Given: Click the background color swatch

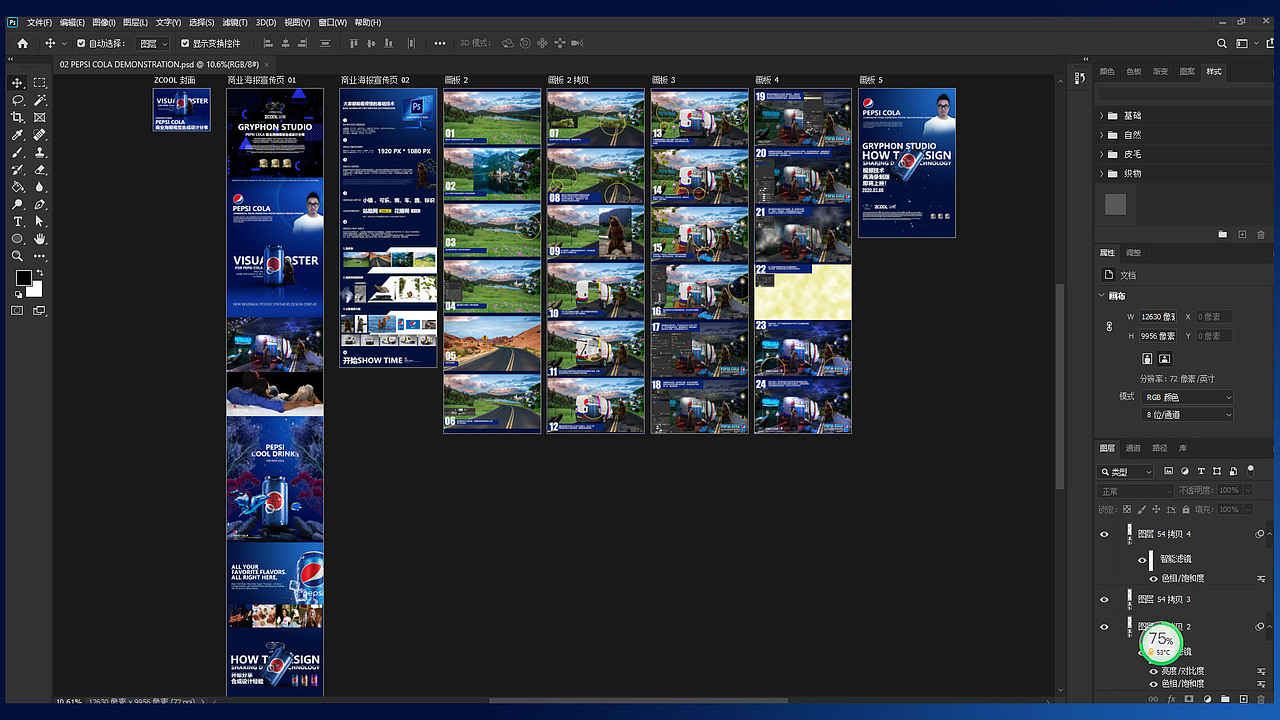Looking at the screenshot, I should 36,290.
